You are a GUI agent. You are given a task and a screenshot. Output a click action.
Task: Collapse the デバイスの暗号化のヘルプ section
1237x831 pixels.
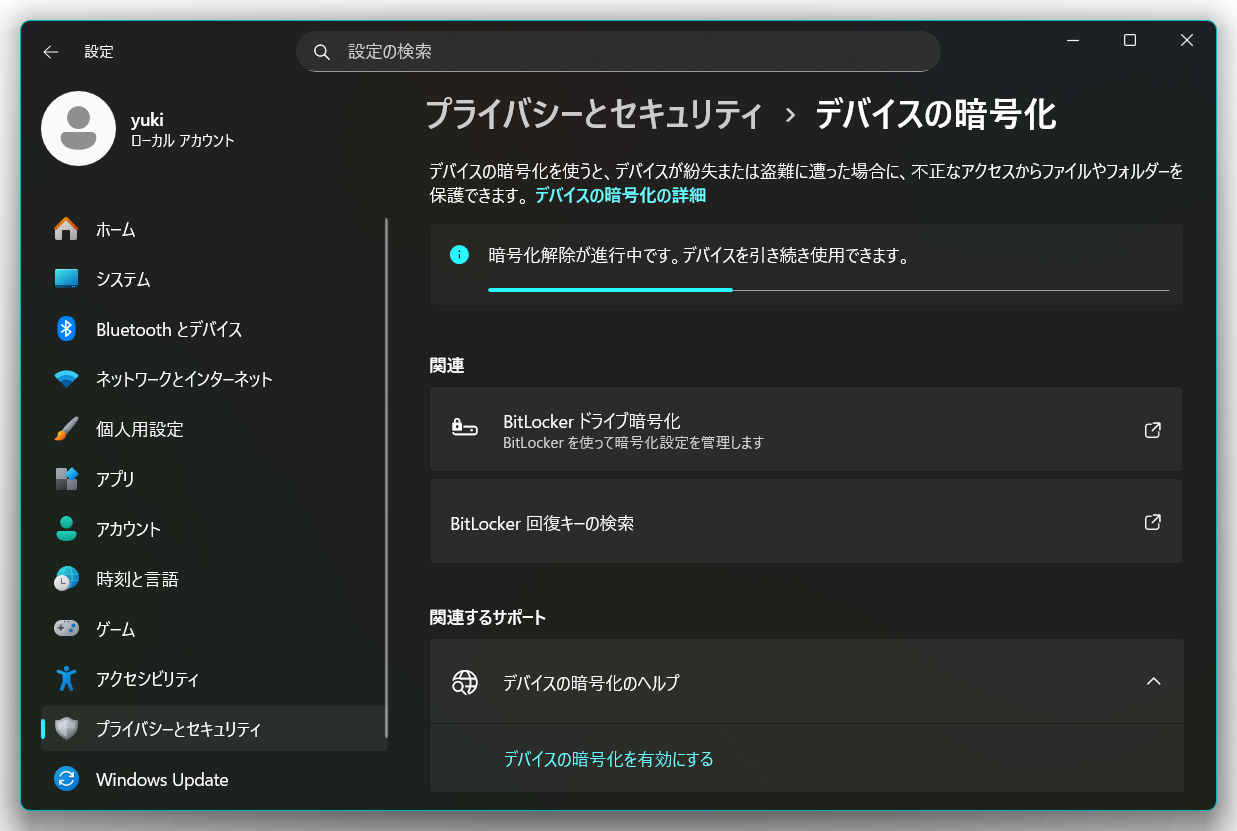(1153, 682)
